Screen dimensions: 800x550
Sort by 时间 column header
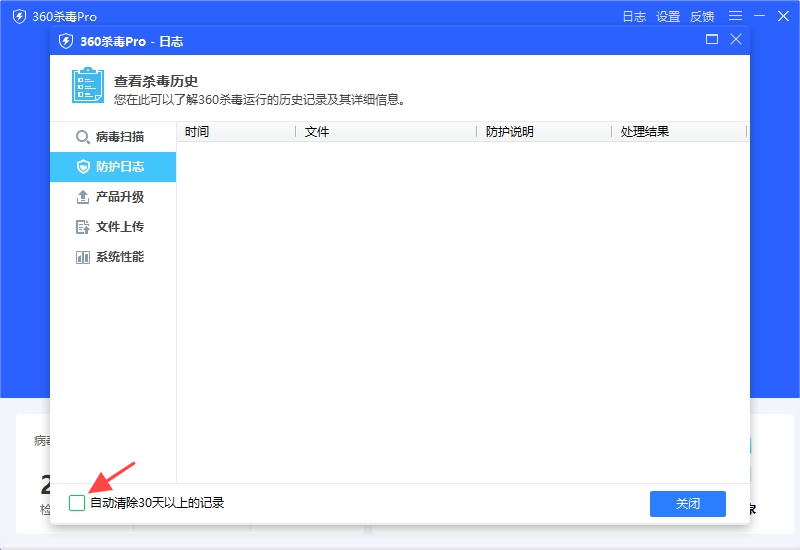tap(236, 132)
